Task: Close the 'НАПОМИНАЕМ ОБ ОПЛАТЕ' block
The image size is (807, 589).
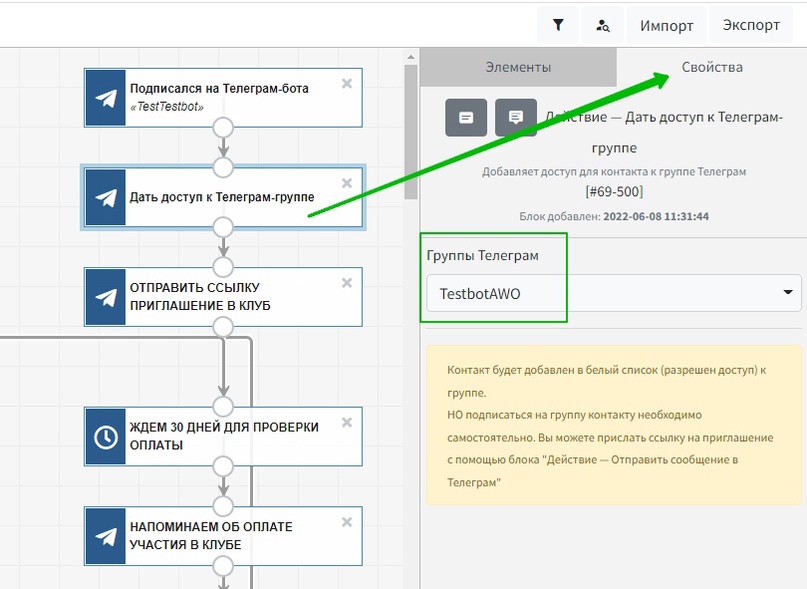Action: [346, 522]
